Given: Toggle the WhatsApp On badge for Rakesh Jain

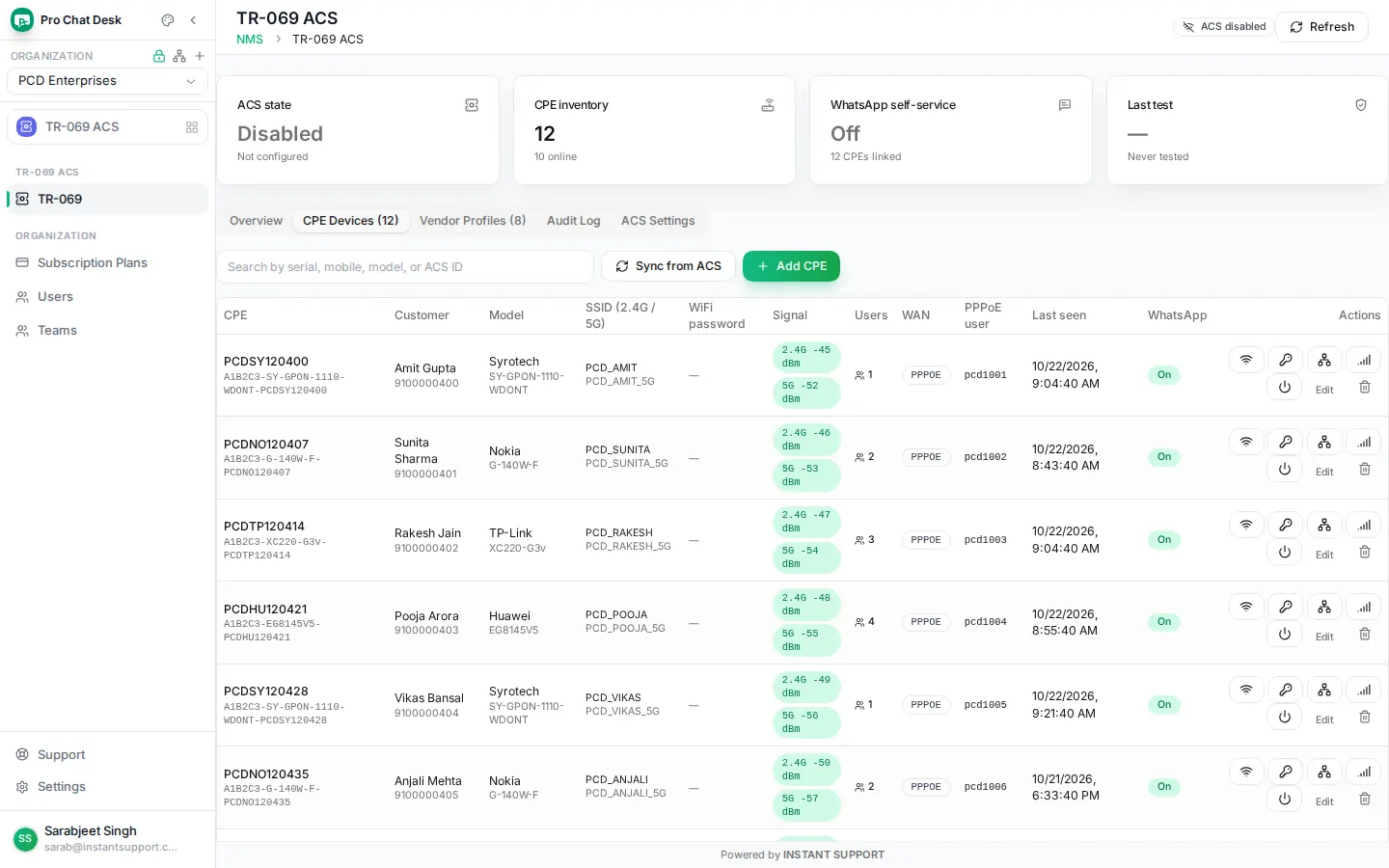Looking at the screenshot, I should click(x=1164, y=540).
